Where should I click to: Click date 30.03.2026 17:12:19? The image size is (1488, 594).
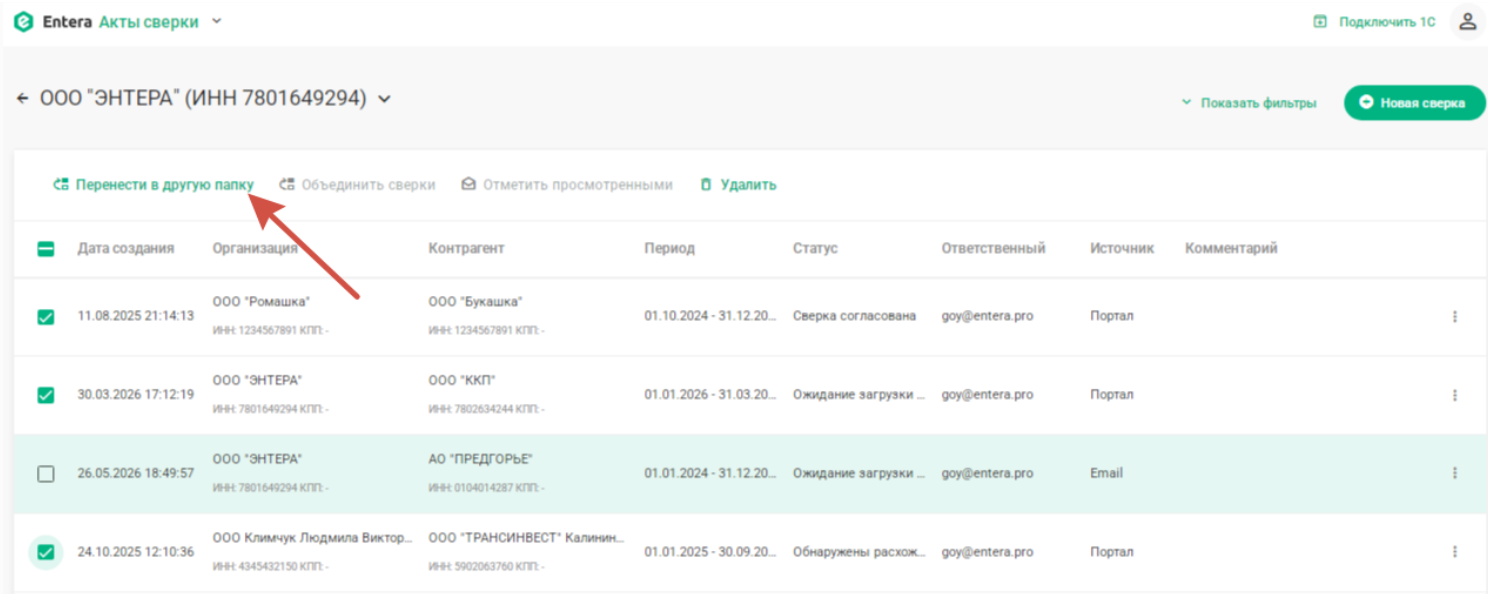point(136,394)
